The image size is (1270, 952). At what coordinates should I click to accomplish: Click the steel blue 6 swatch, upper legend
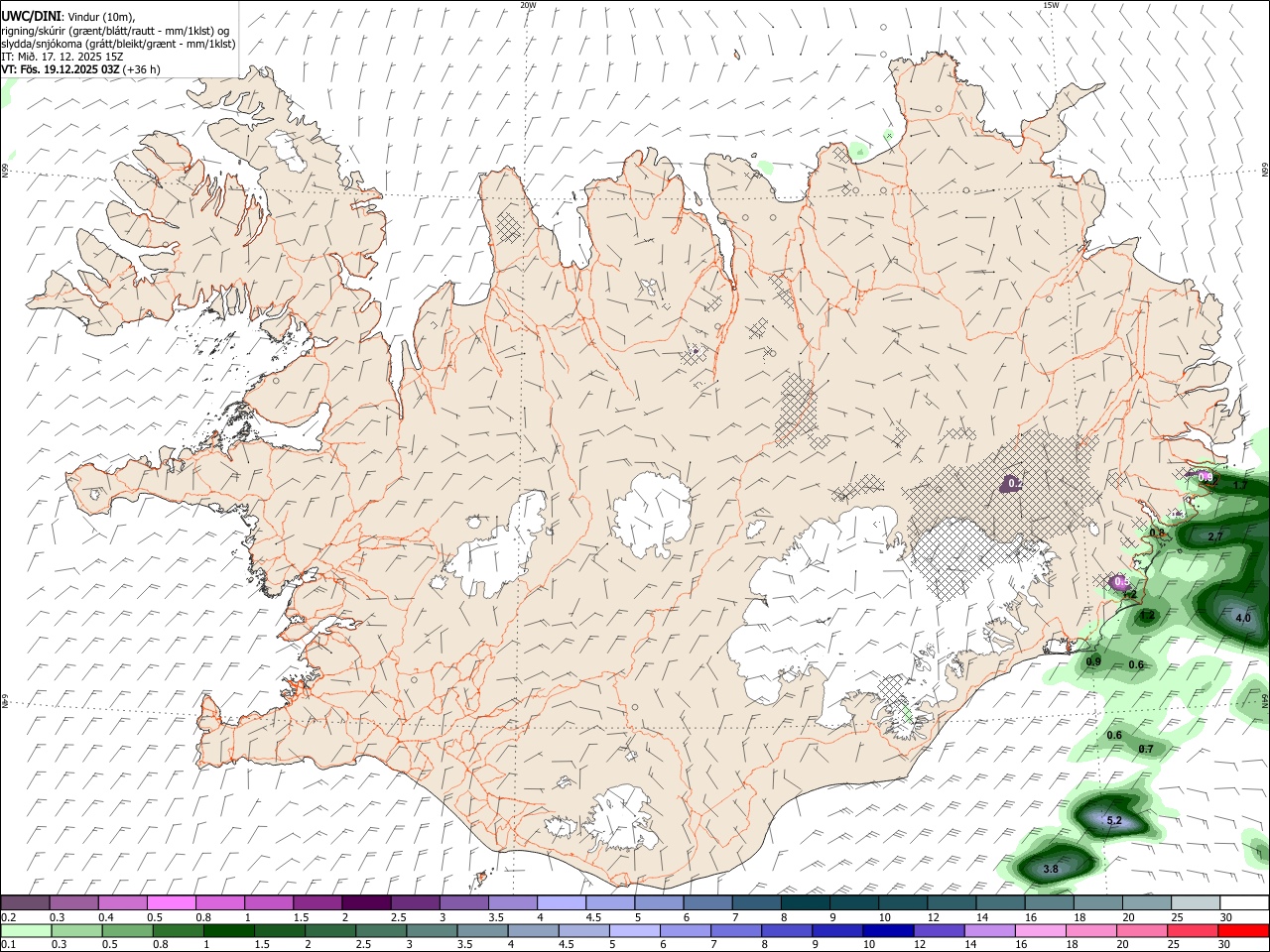pyautogui.click(x=706, y=902)
